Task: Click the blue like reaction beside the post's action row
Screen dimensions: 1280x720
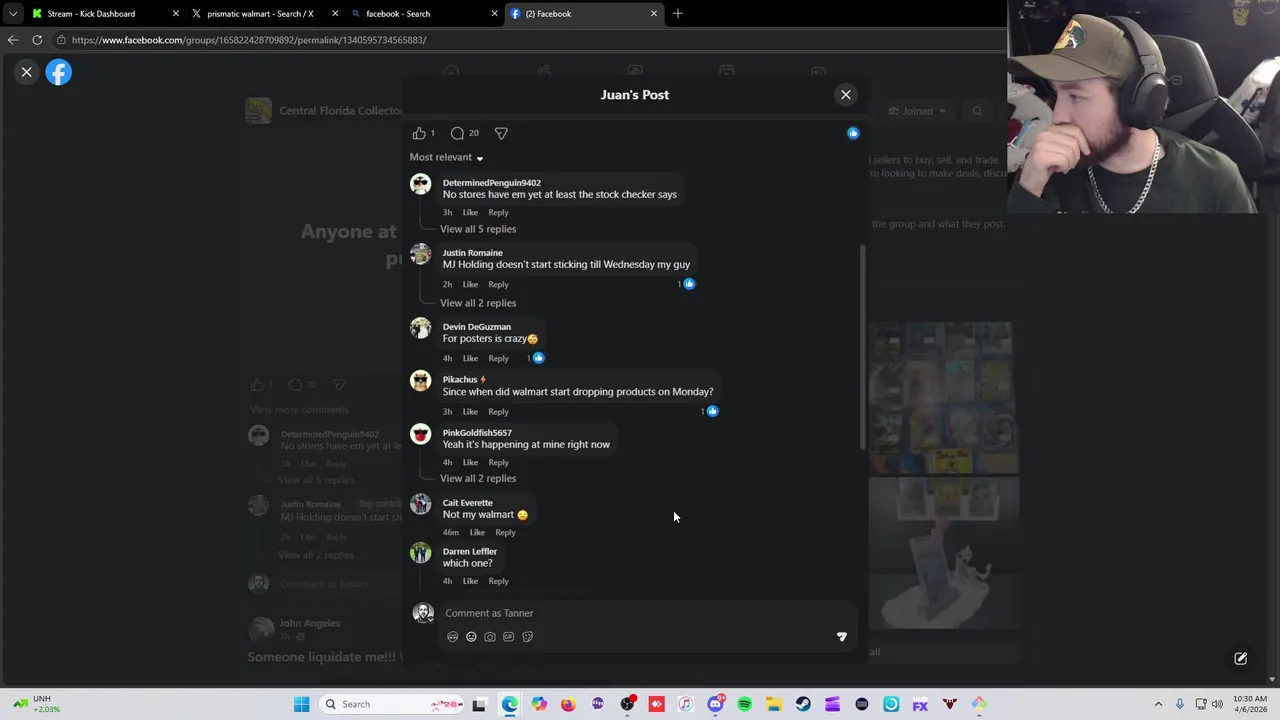Action: click(x=853, y=133)
